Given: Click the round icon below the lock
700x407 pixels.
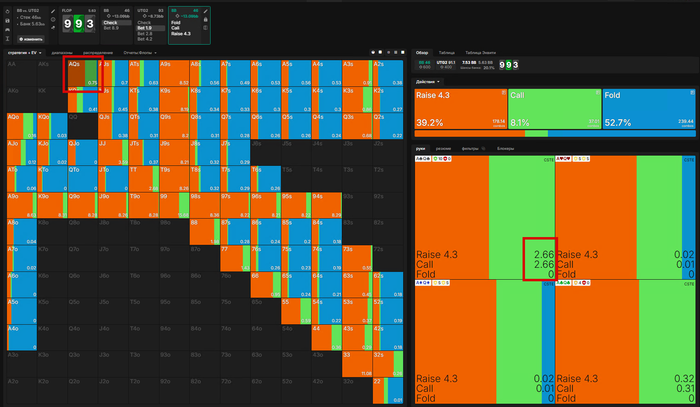Looking at the screenshot, I should pyautogui.click(x=205, y=28).
